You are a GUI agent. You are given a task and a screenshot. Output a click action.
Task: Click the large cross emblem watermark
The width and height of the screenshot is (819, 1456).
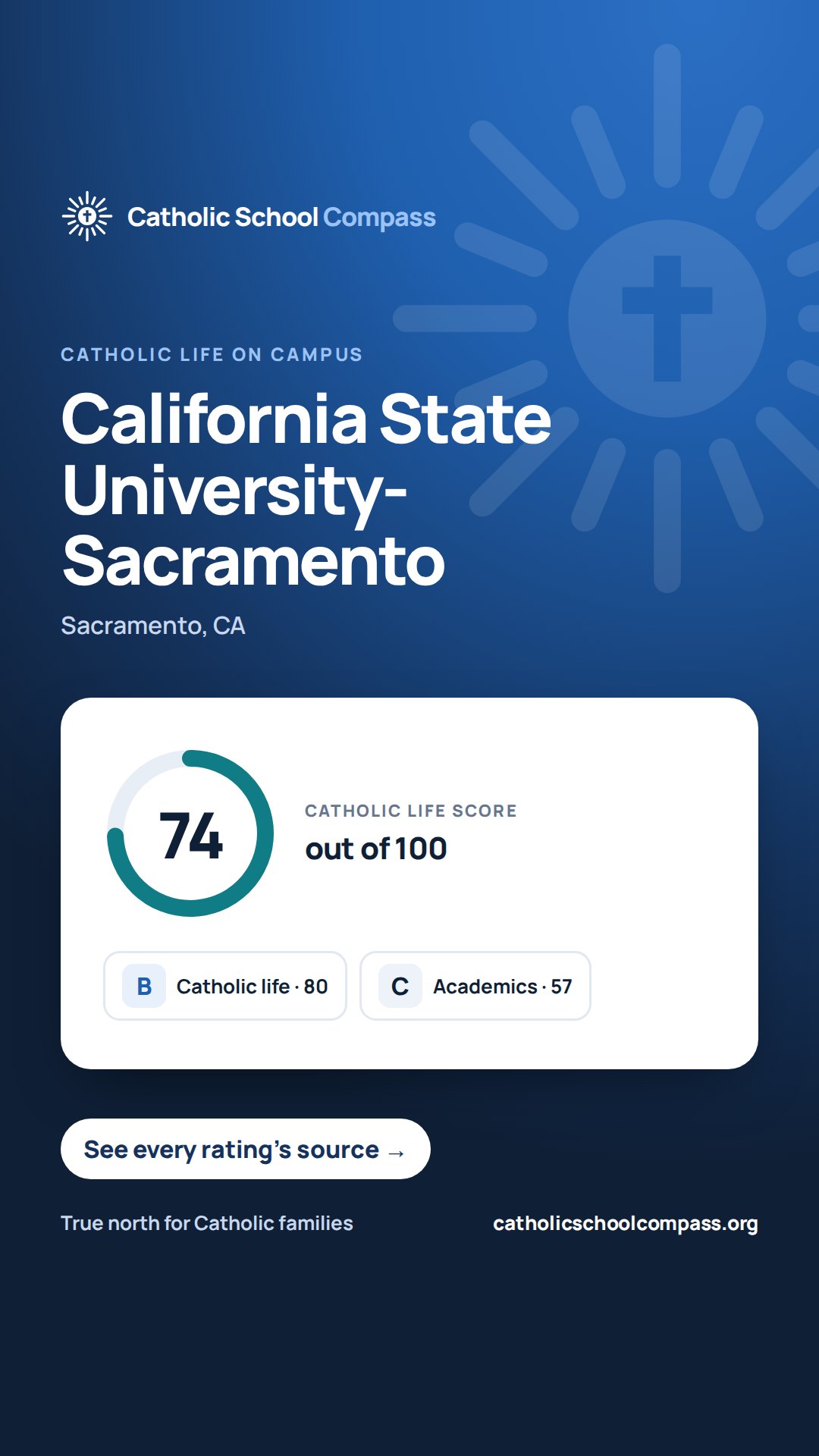point(667,318)
